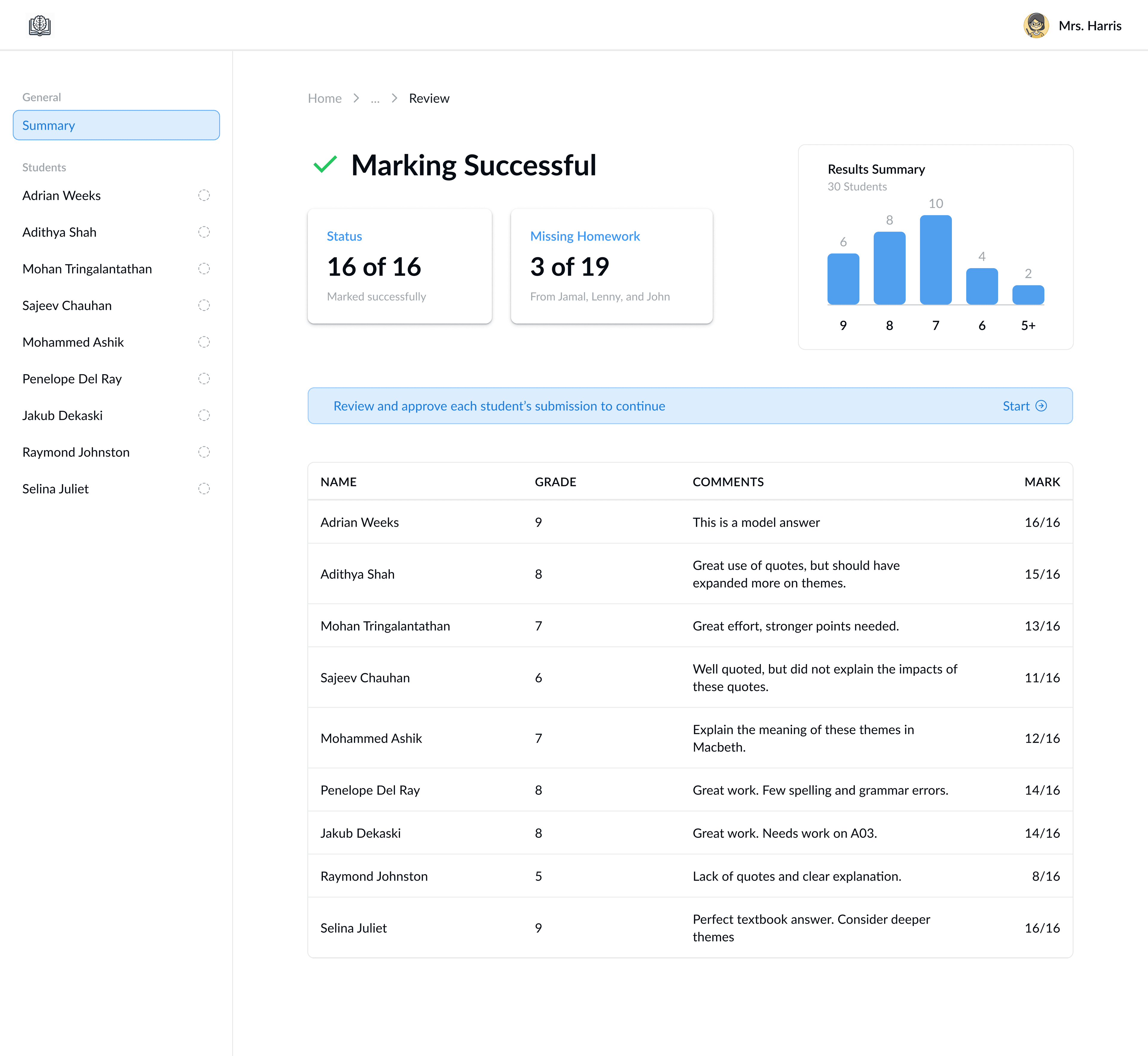Click Jakub Dekaski status circle icon
Viewport: 1148px width, 1056px height.
(x=204, y=415)
